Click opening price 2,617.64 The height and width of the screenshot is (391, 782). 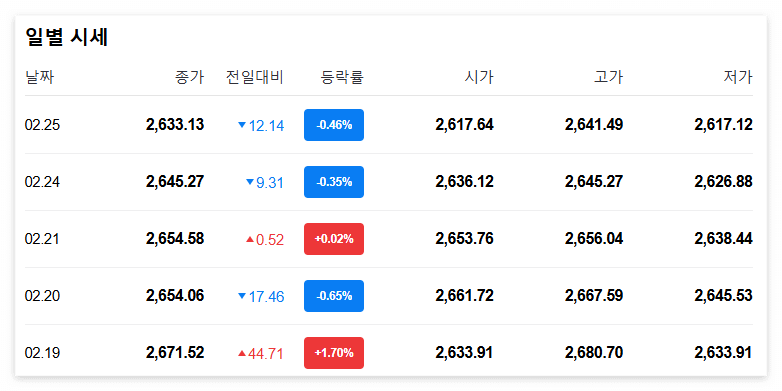(464, 125)
